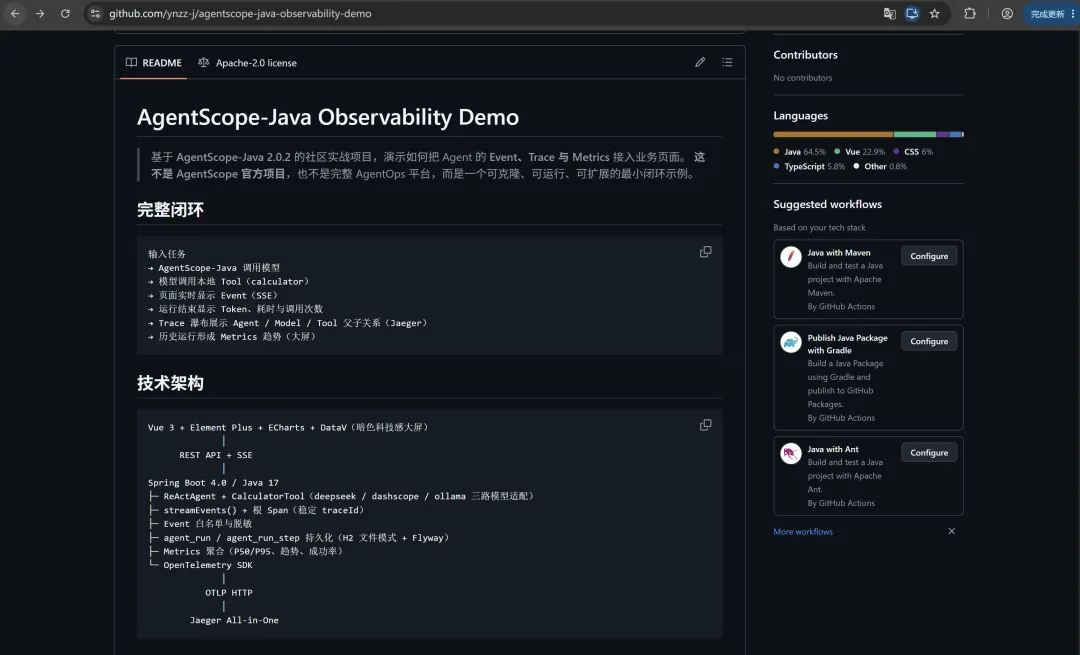Open browser profile avatar icon

(x=1007, y=14)
